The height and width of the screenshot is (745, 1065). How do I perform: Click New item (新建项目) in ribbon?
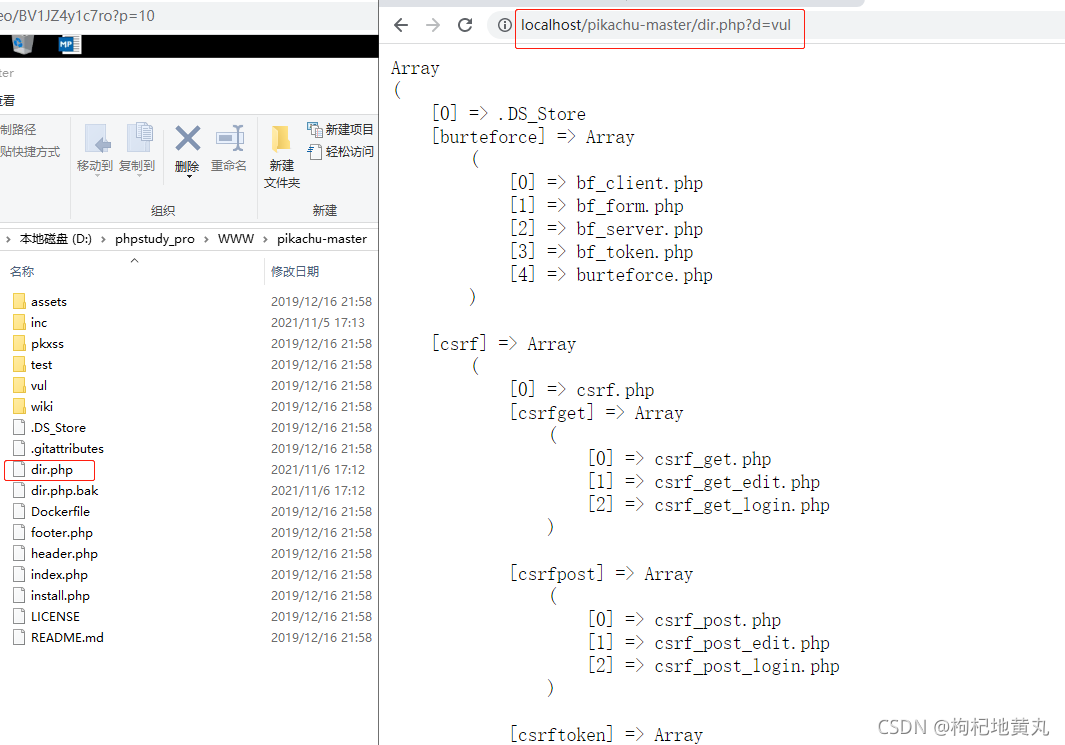[340, 129]
